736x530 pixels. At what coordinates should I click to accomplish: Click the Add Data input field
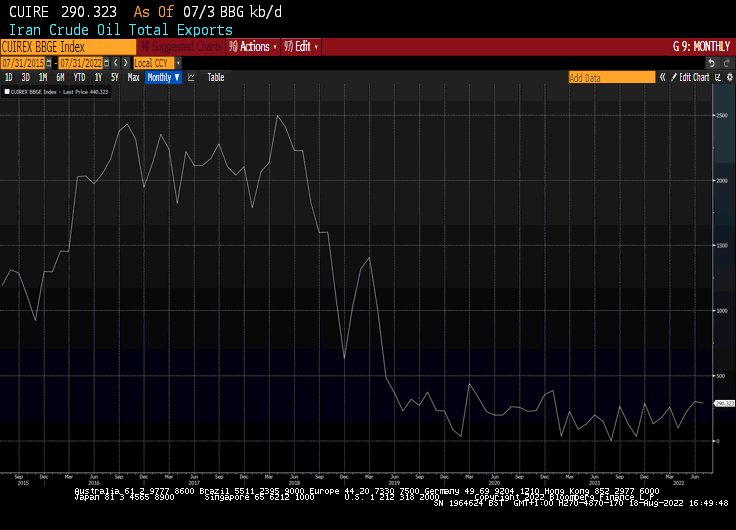tap(612, 77)
